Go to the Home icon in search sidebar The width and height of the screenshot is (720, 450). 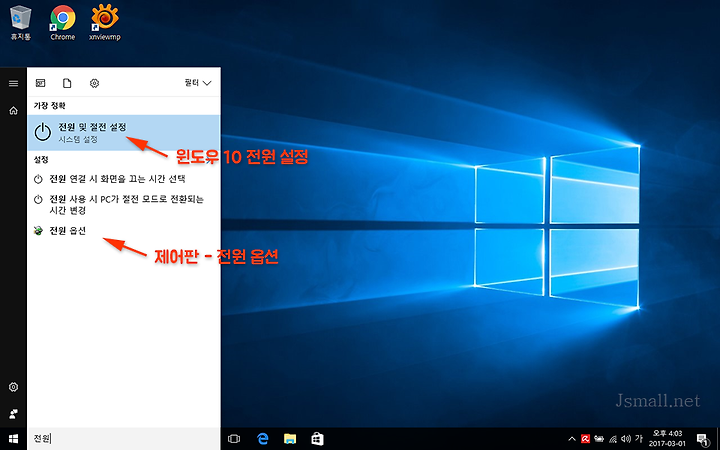tap(13, 111)
